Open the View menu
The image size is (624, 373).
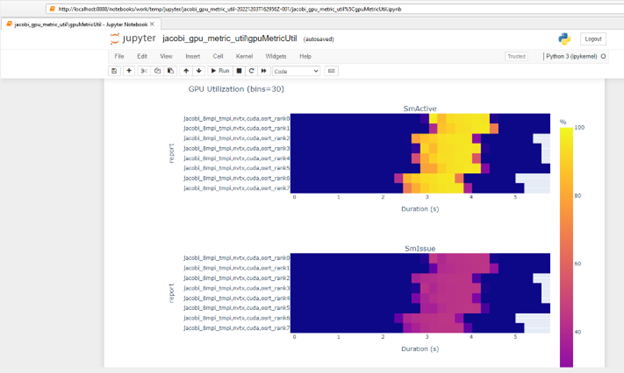click(166, 56)
